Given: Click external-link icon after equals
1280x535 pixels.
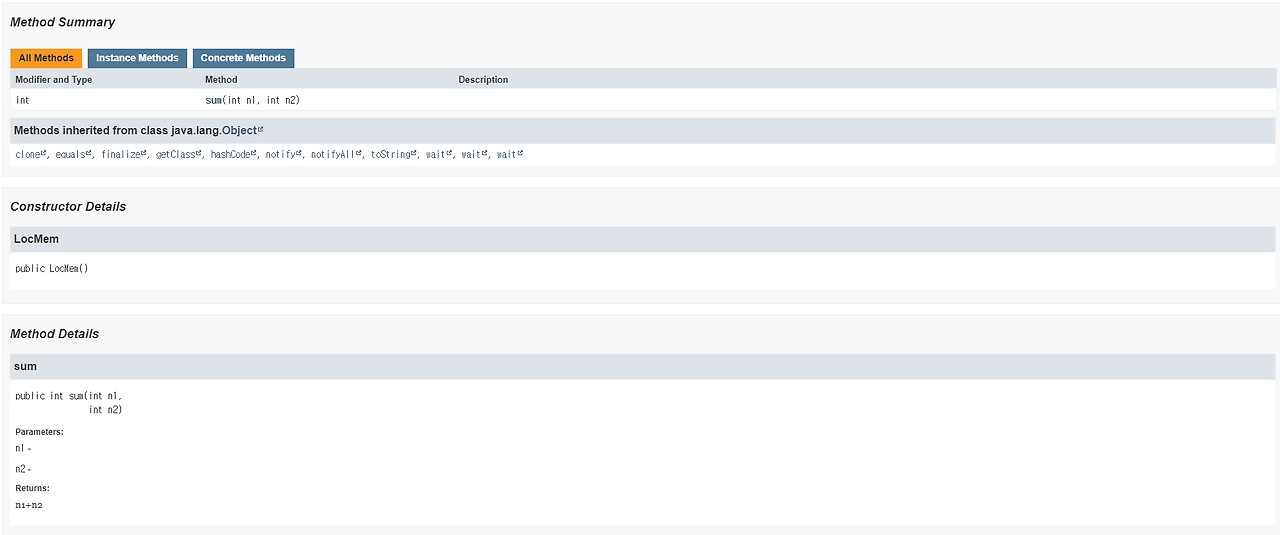Looking at the screenshot, I should pyautogui.click(x=89, y=153).
